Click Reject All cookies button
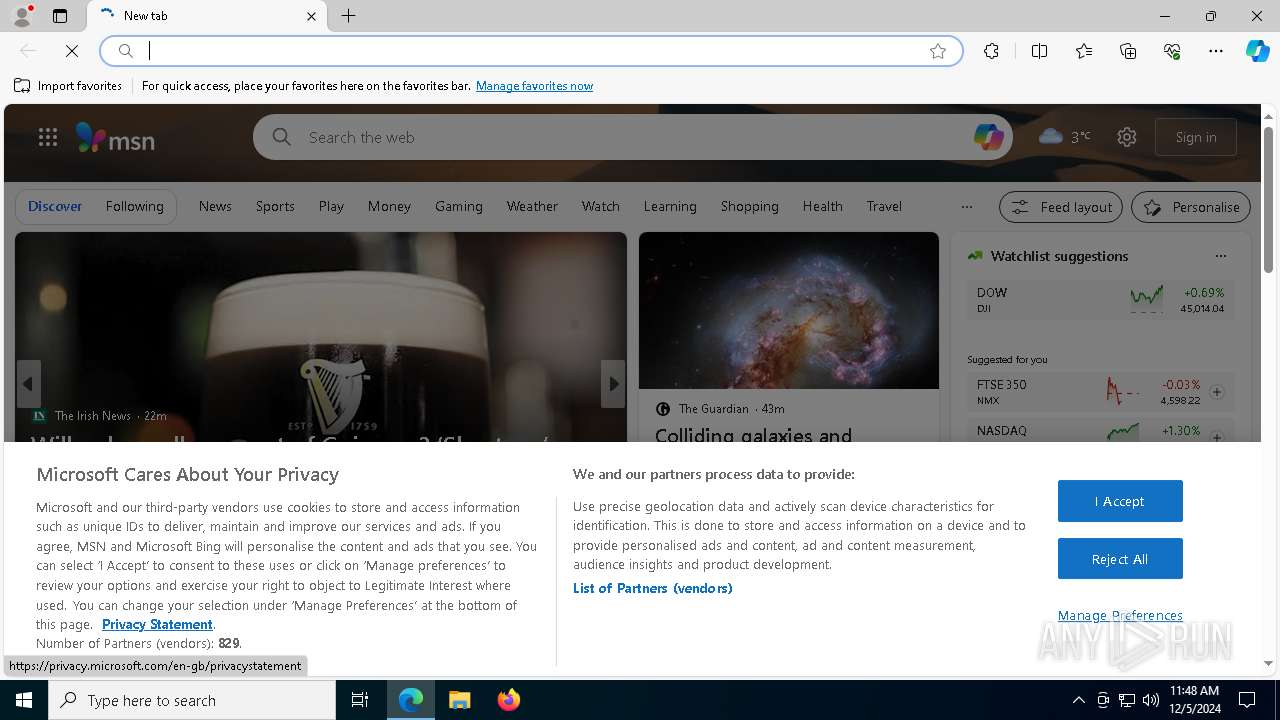Viewport: 1280px width, 720px height. (1120, 559)
